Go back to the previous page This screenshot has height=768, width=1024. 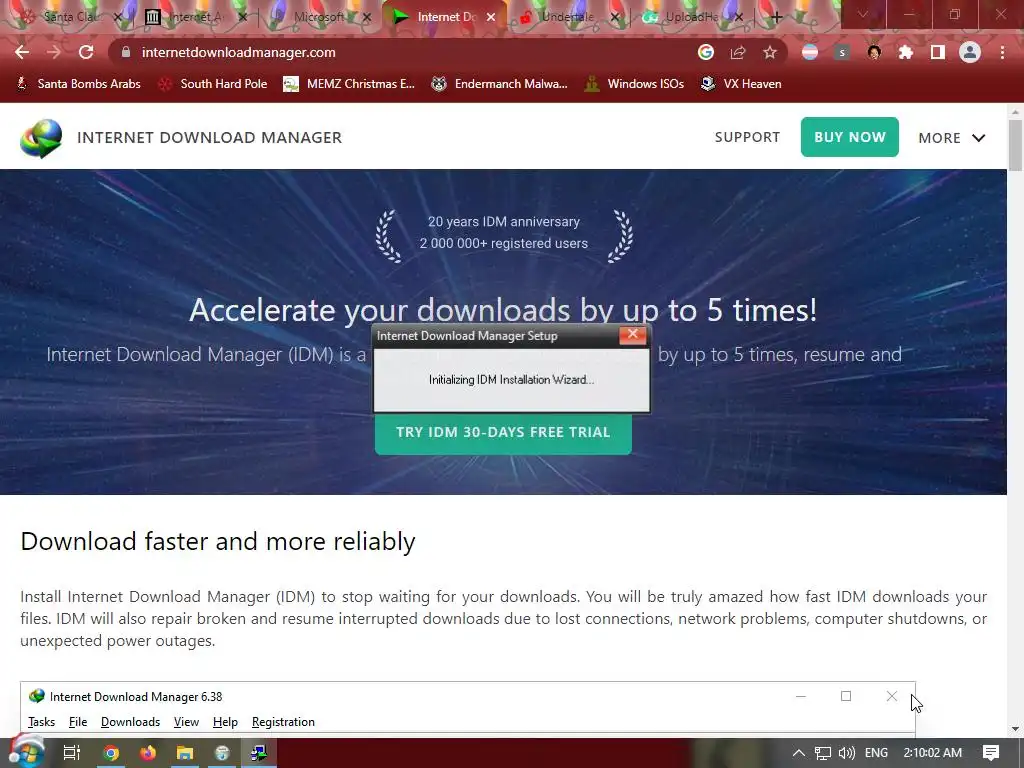22,52
